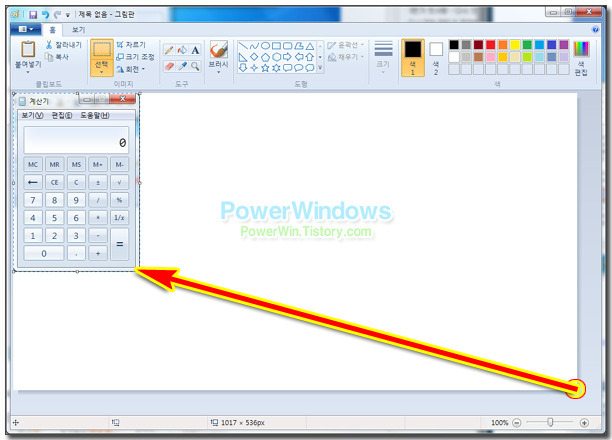Select the Magnifier tool
This screenshot has width=612, height=440.
click(195, 66)
